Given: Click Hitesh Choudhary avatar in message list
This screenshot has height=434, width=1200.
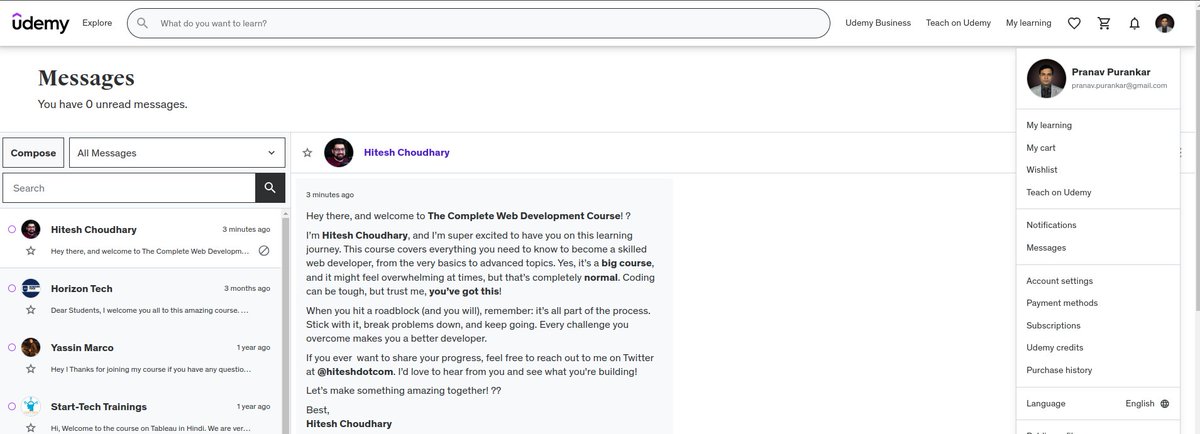Looking at the screenshot, I should point(31,229).
